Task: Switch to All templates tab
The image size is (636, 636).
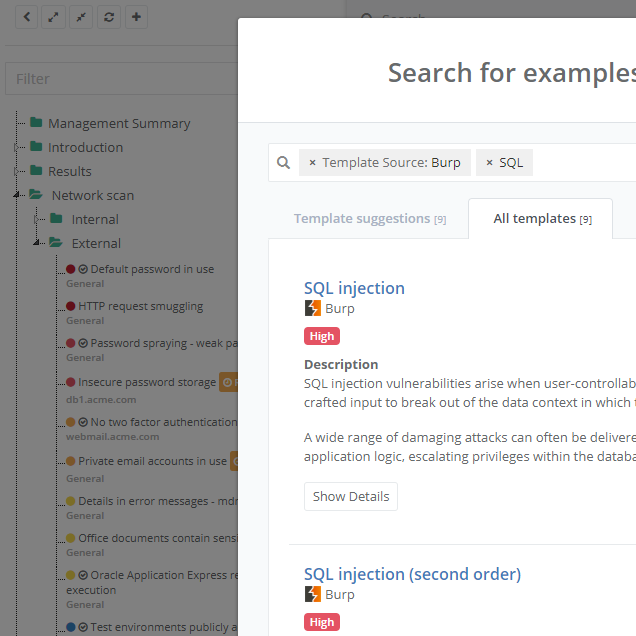Action: pos(542,219)
